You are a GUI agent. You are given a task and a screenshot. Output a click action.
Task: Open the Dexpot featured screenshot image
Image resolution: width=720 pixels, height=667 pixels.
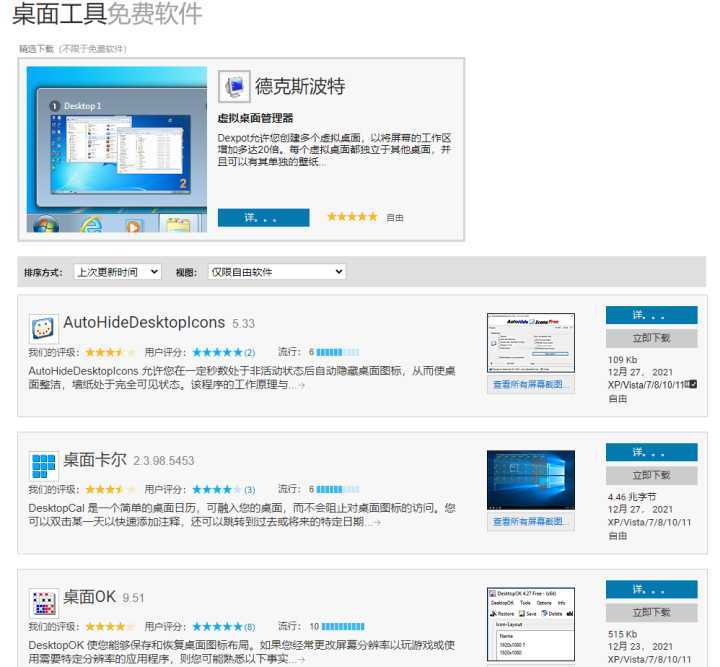coord(117,149)
